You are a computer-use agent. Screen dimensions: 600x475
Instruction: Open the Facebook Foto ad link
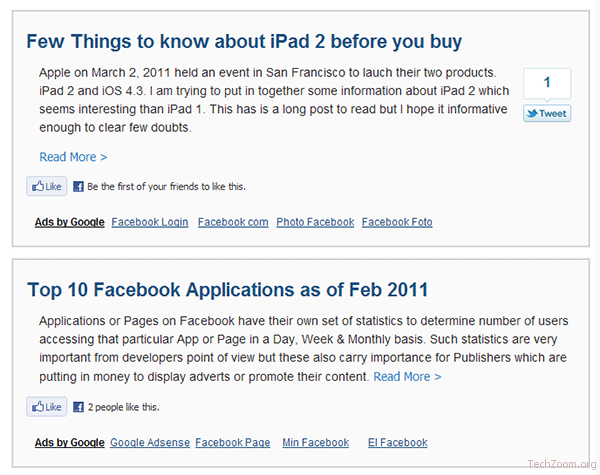point(397,222)
